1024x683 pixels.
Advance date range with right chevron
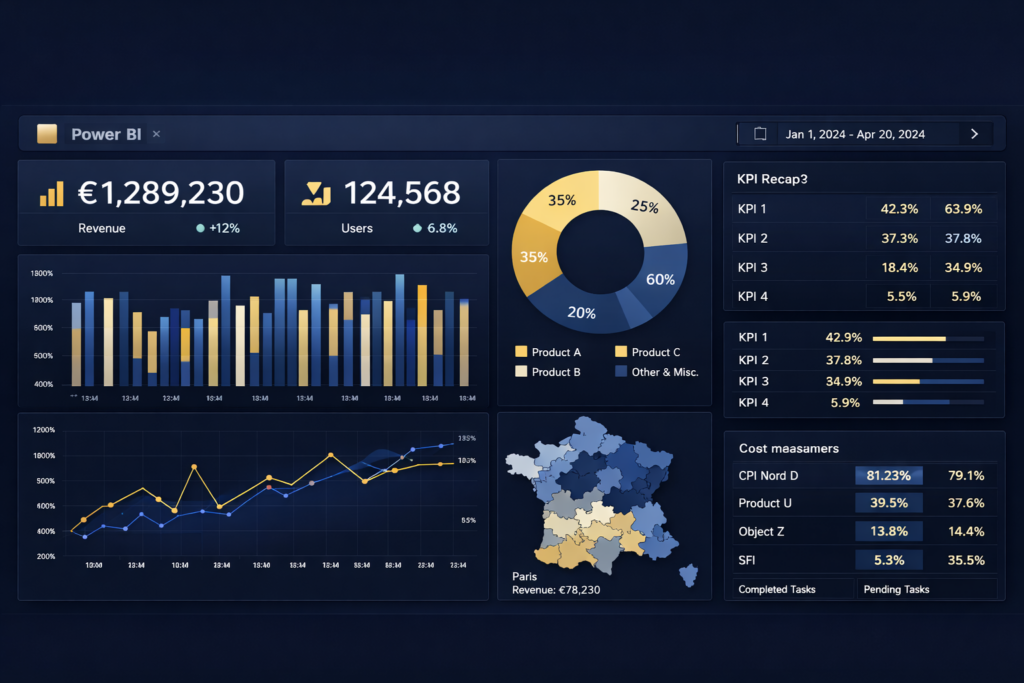(x=974, y=134)
